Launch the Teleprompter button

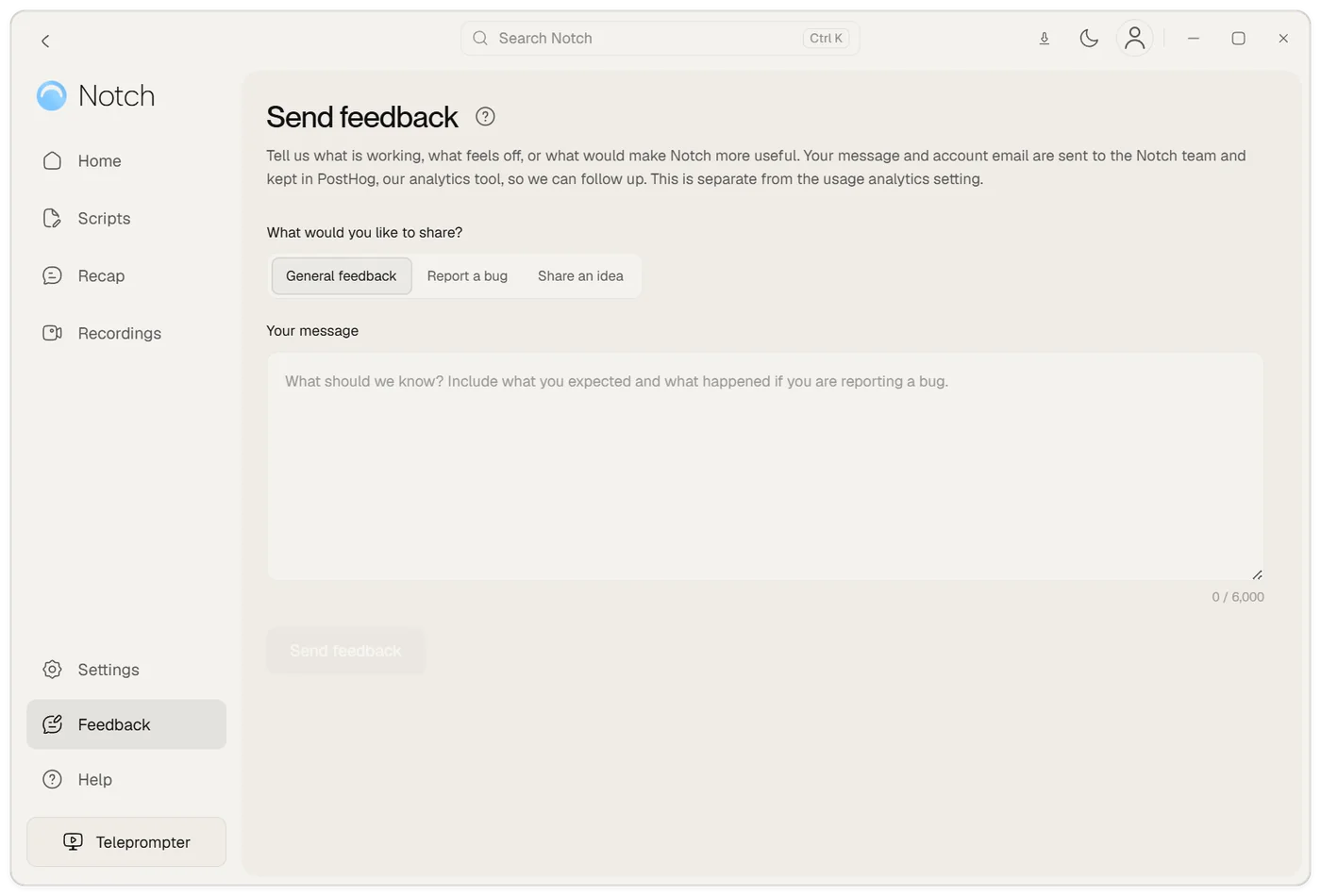[126, 842]
